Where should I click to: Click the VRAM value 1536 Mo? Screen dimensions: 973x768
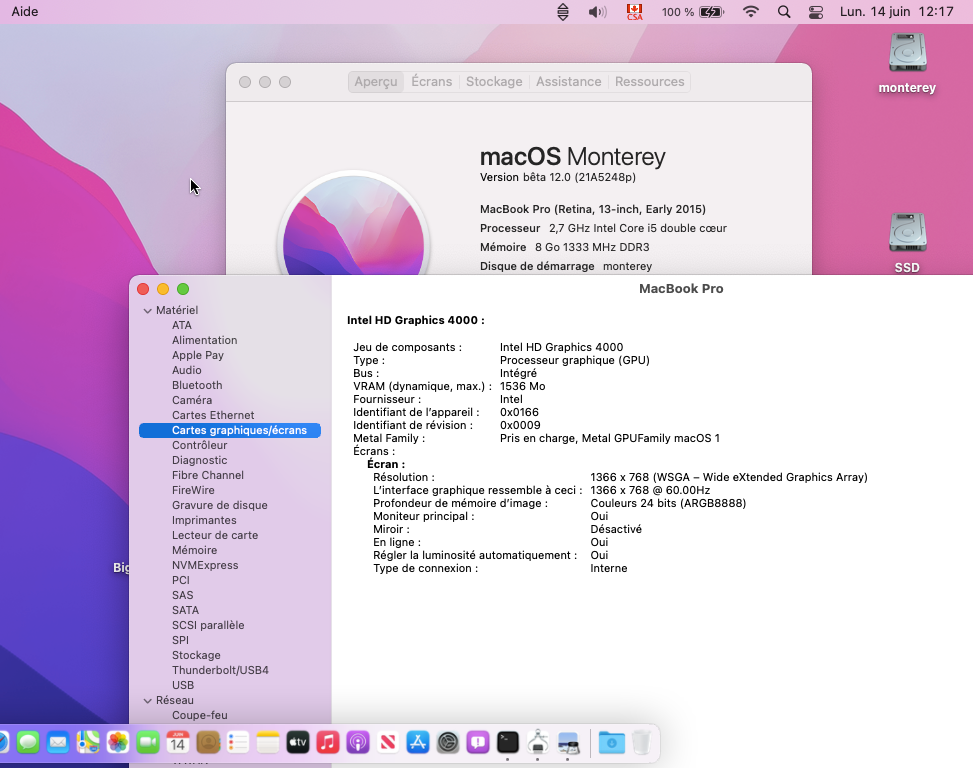tap(522, 386)
